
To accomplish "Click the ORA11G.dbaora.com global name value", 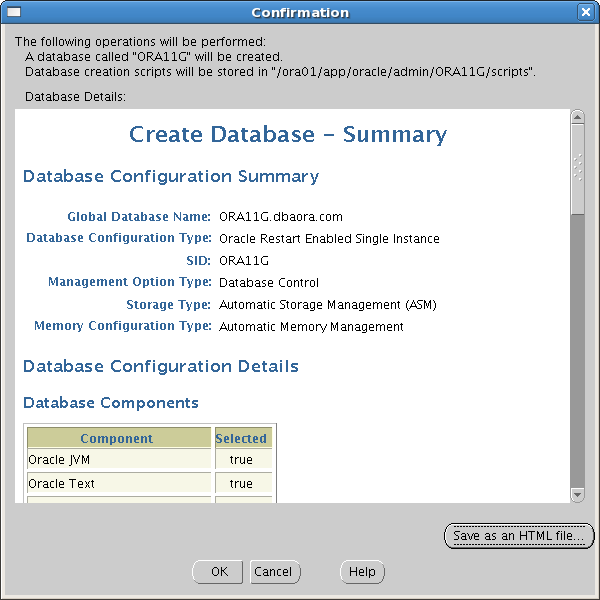I will tap(280, 217).
